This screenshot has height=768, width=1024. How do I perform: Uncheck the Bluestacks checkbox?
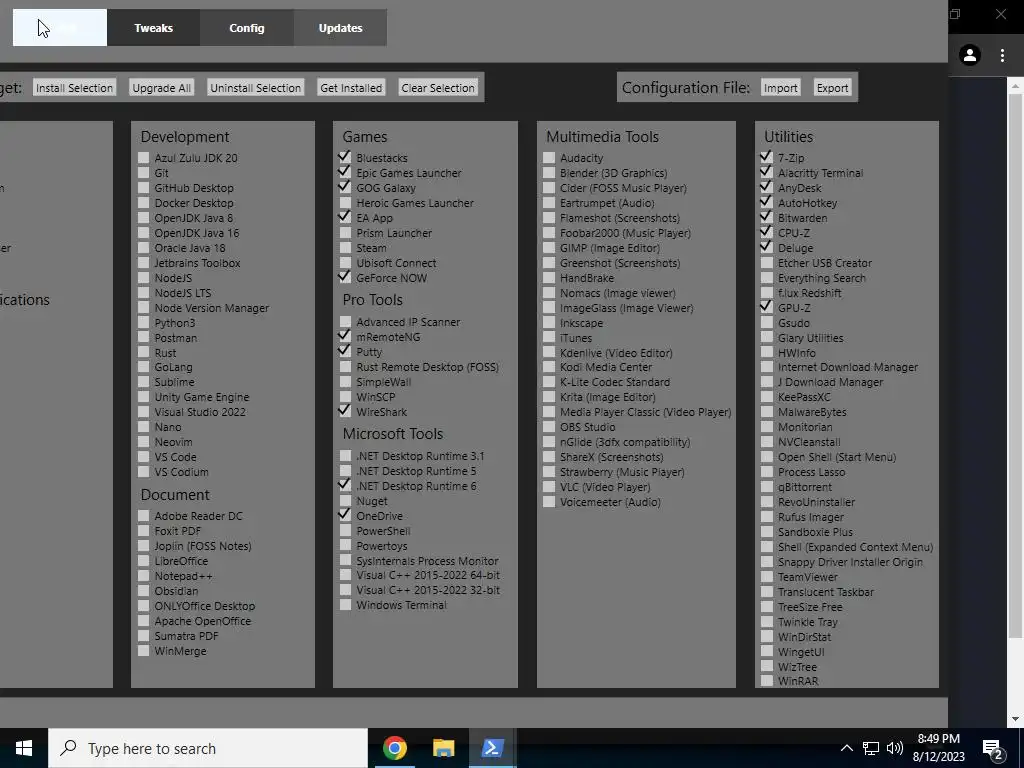(345, 157)
